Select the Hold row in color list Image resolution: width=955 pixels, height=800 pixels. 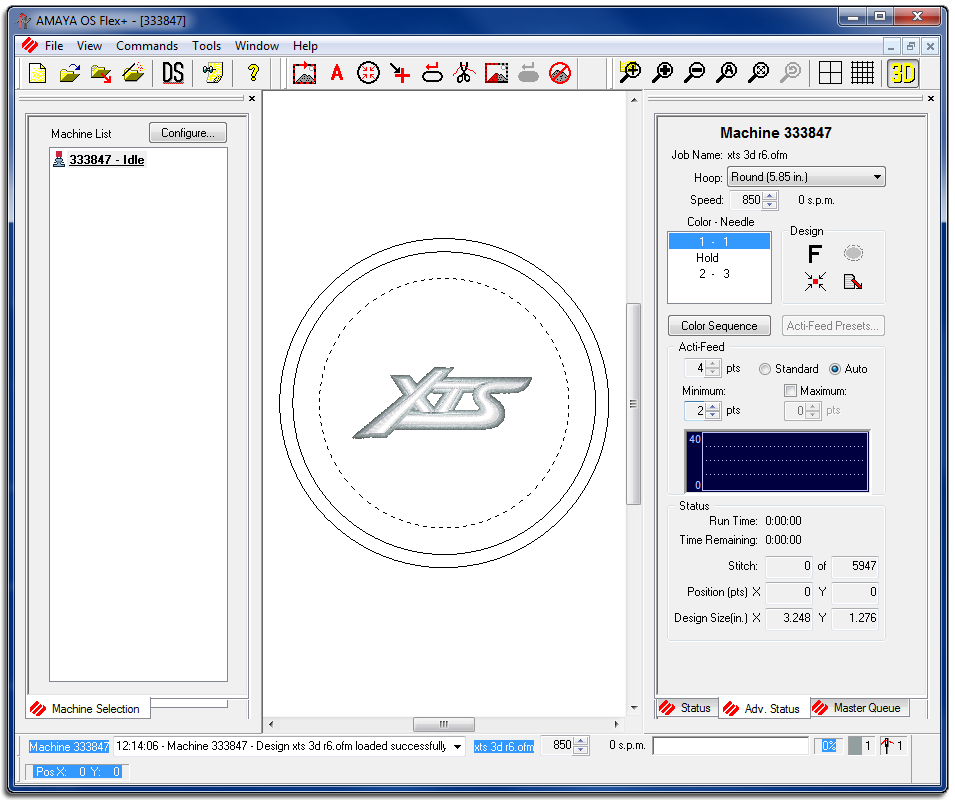(x=719, y=258)
